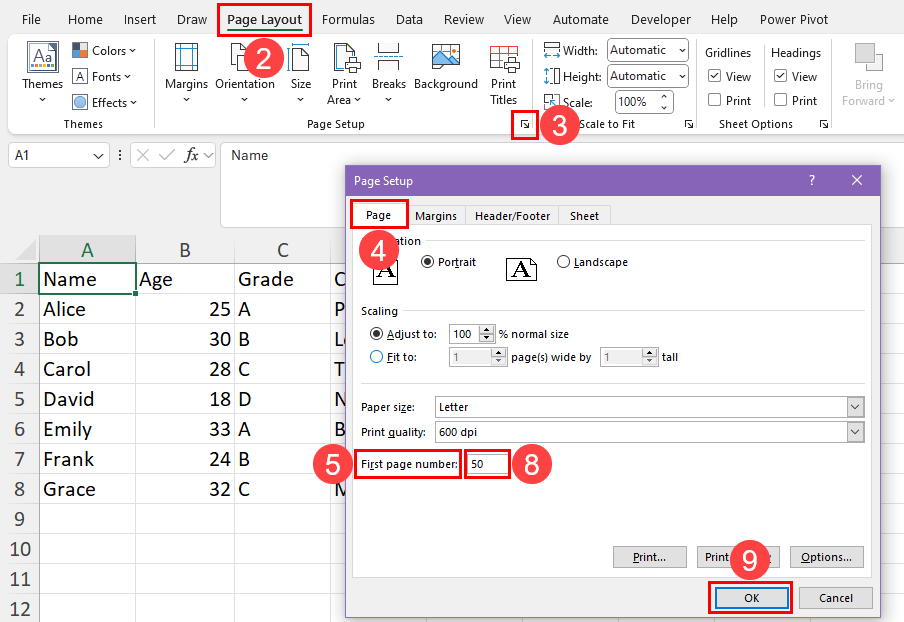Open the theme Effects menu

click(104, 103)
